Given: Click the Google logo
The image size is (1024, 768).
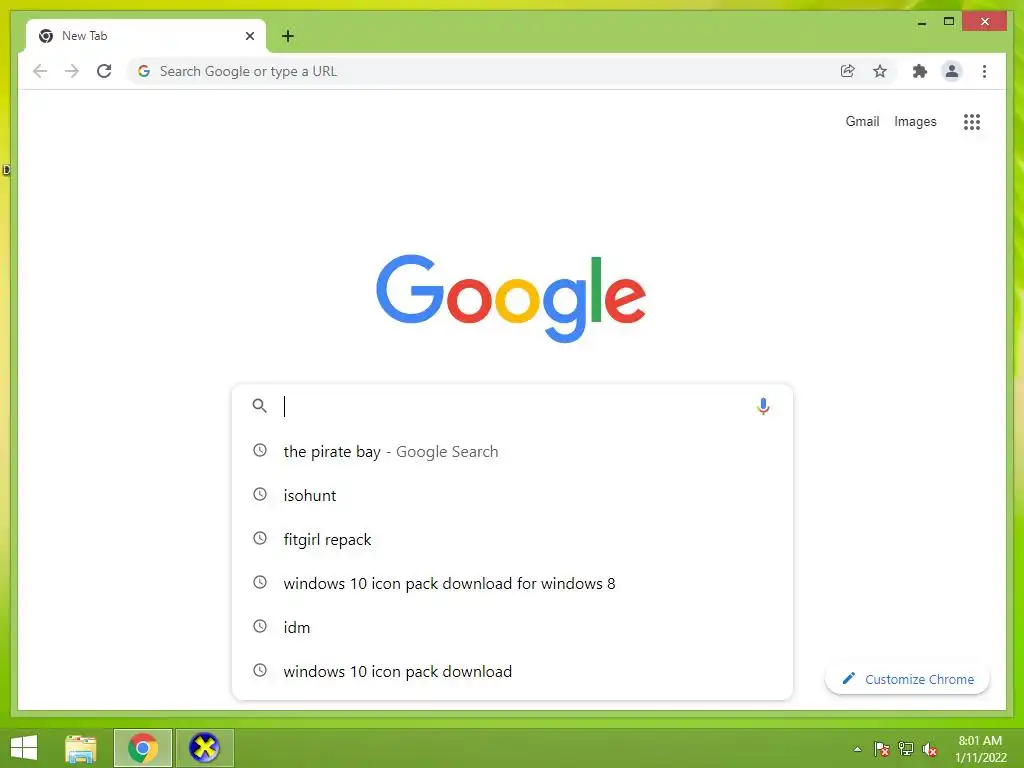Looking at the screenshot, I should point(511,298).
